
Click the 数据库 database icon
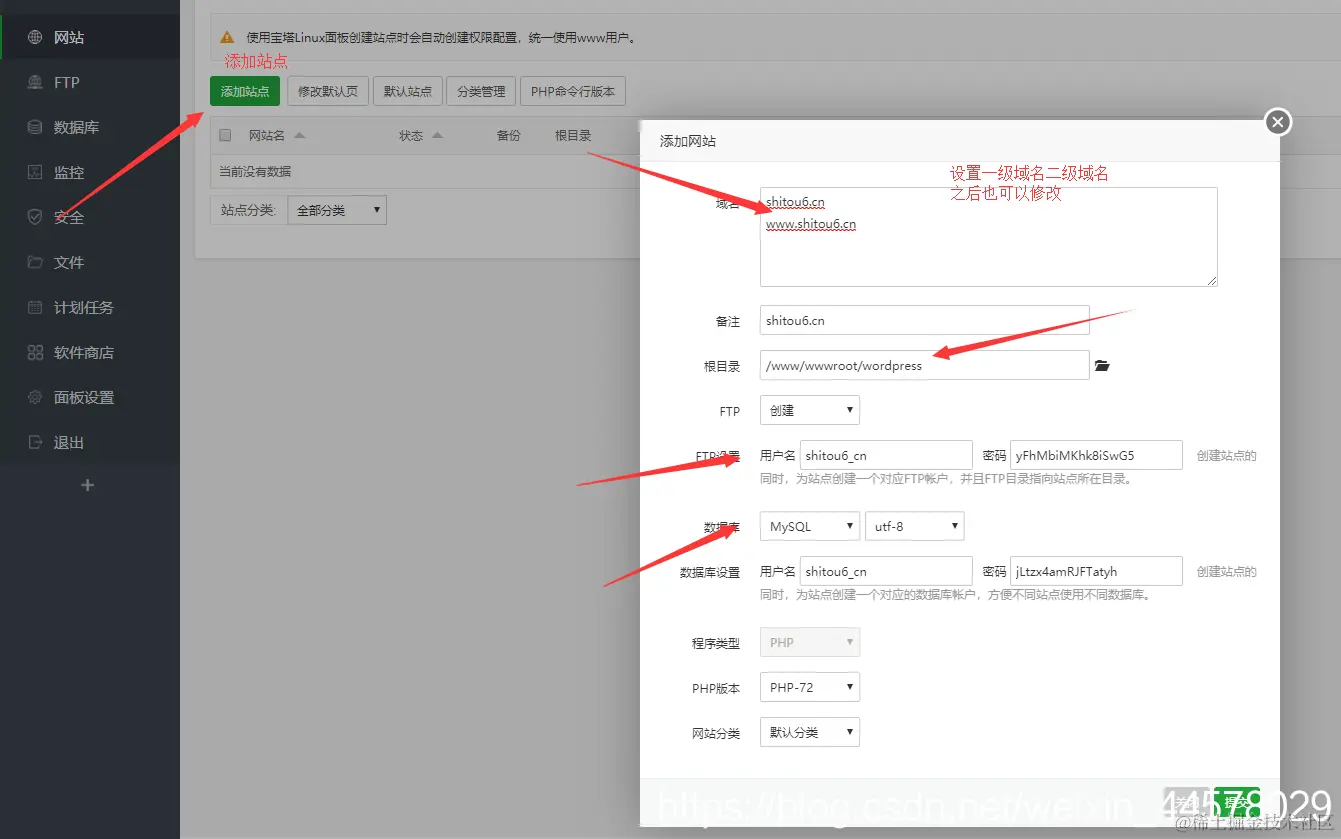point(35,128)
